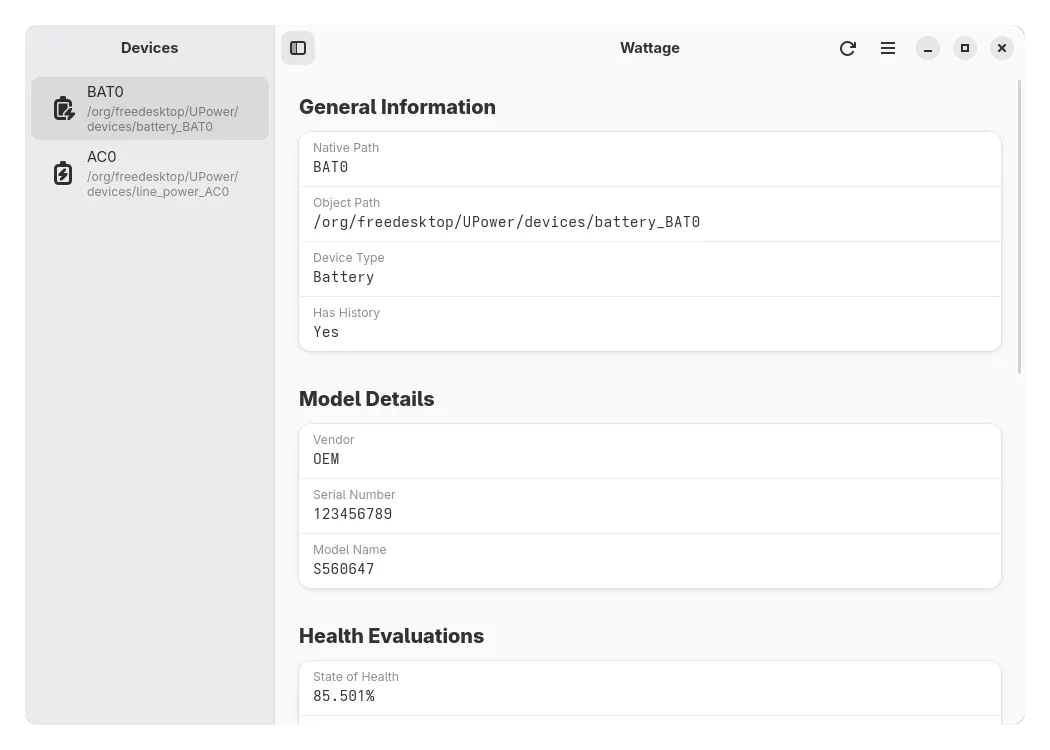Click the Serial Number value 123456789
Image resolution: width=1050 pixels, height=750 pixels.
click(353, 514)
